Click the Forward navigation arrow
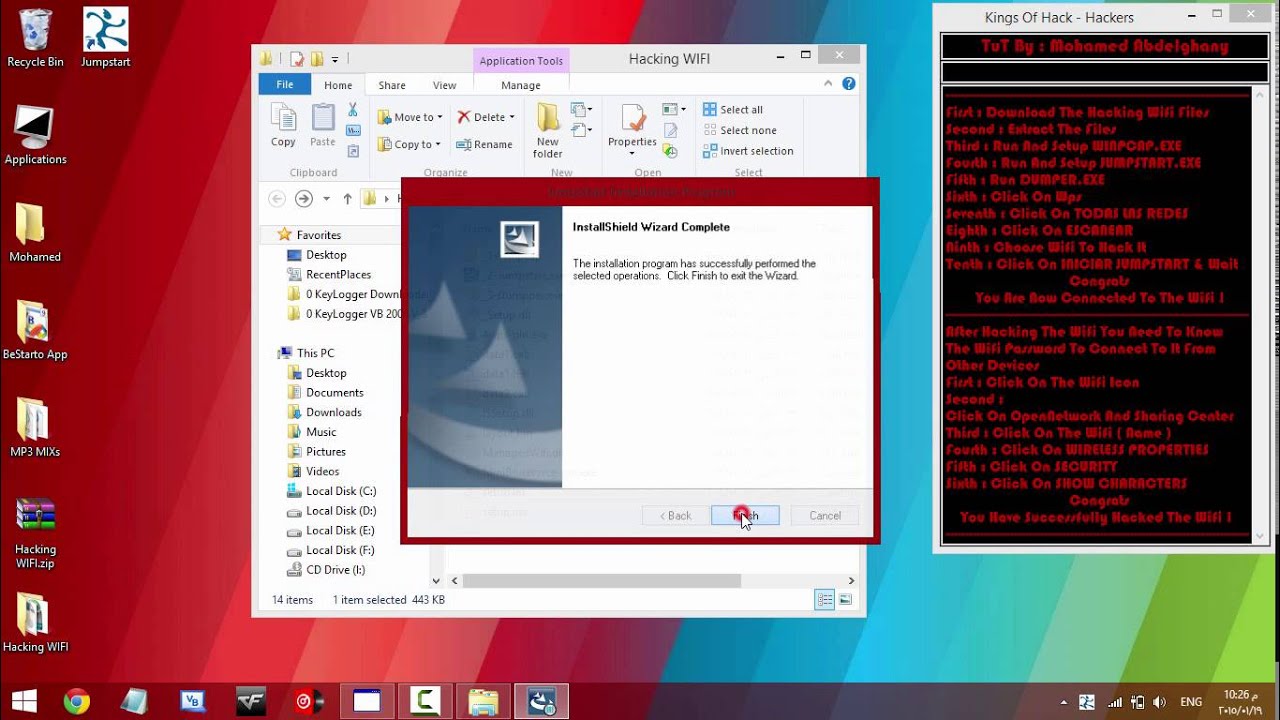The image size is (1280, 720). pos(304,199)
